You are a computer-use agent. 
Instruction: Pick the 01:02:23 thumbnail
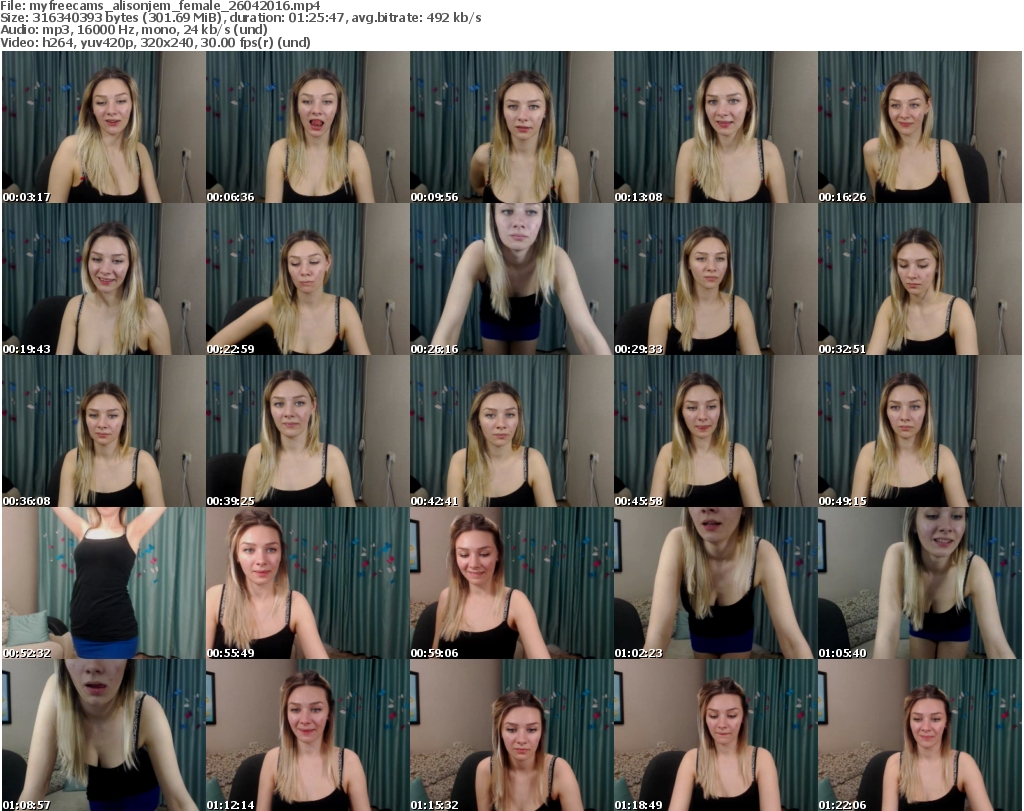pyautogui.click(x=716, y=583)
